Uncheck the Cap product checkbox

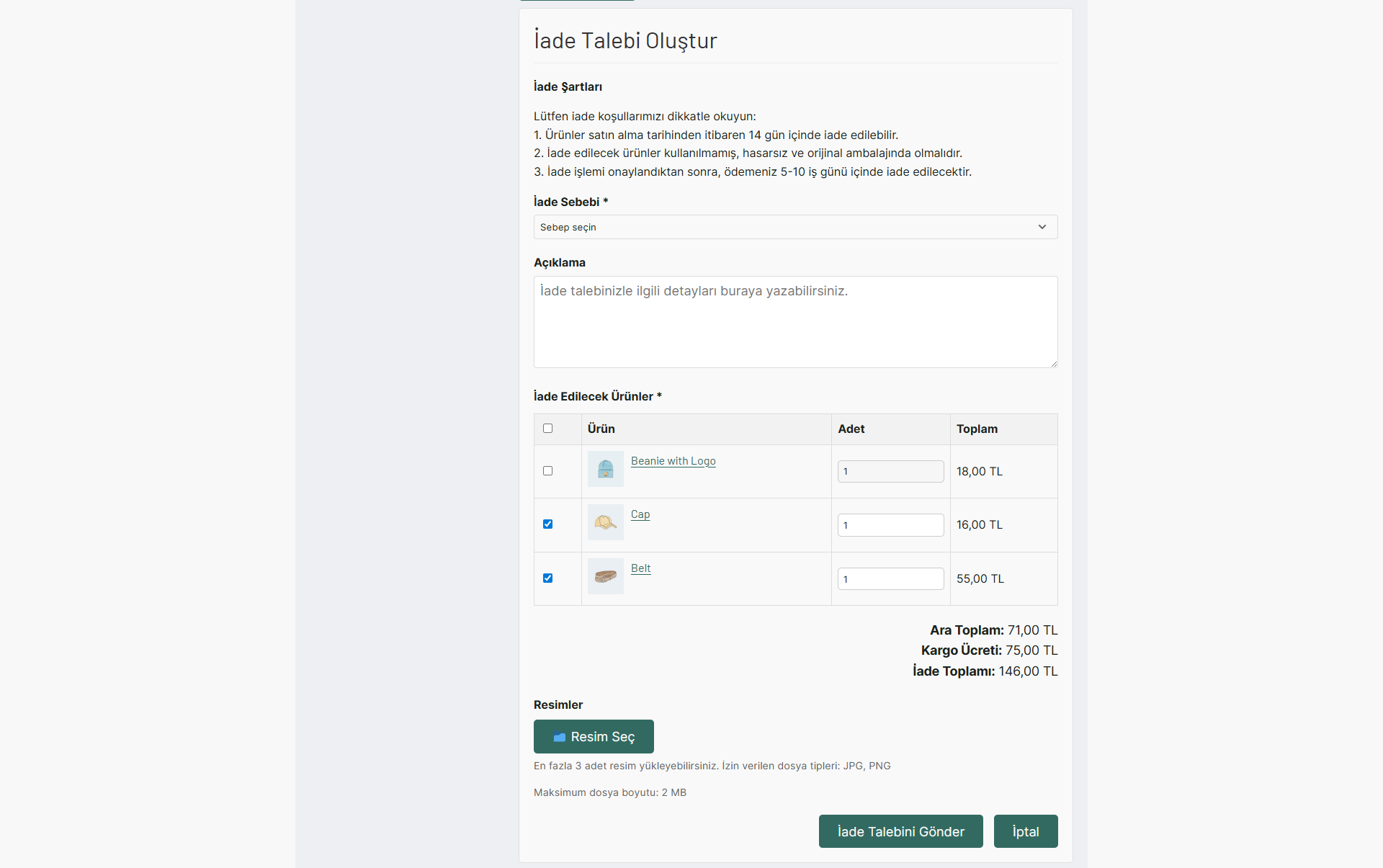[x=547, y=524]
